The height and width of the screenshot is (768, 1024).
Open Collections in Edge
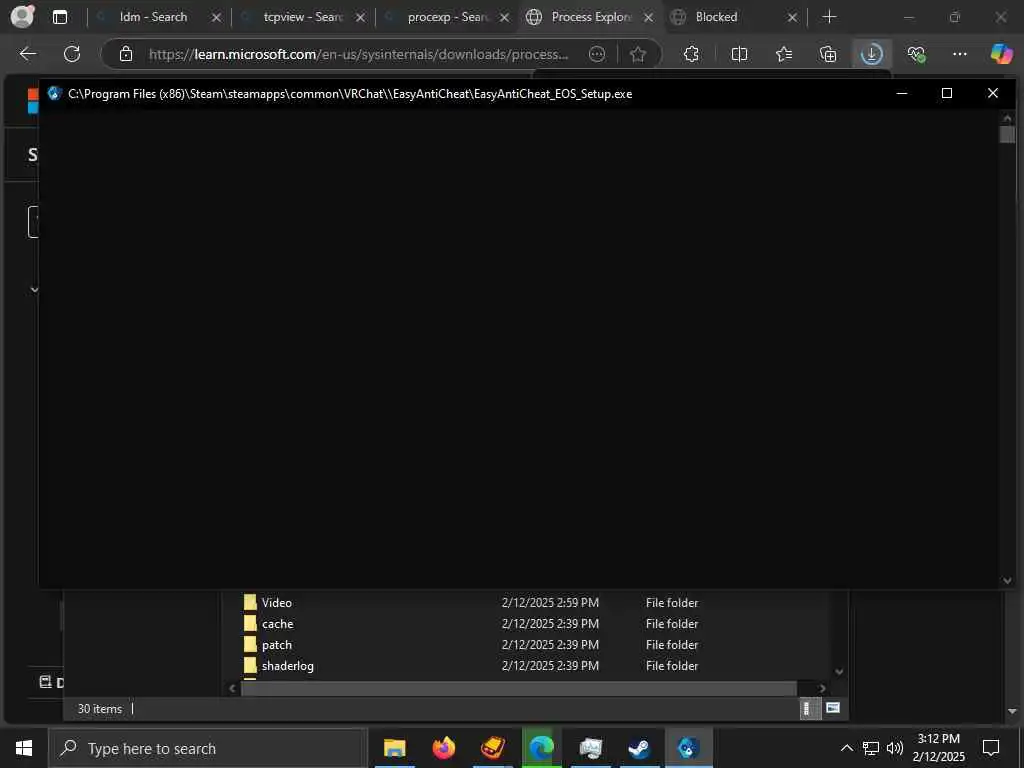827,54
